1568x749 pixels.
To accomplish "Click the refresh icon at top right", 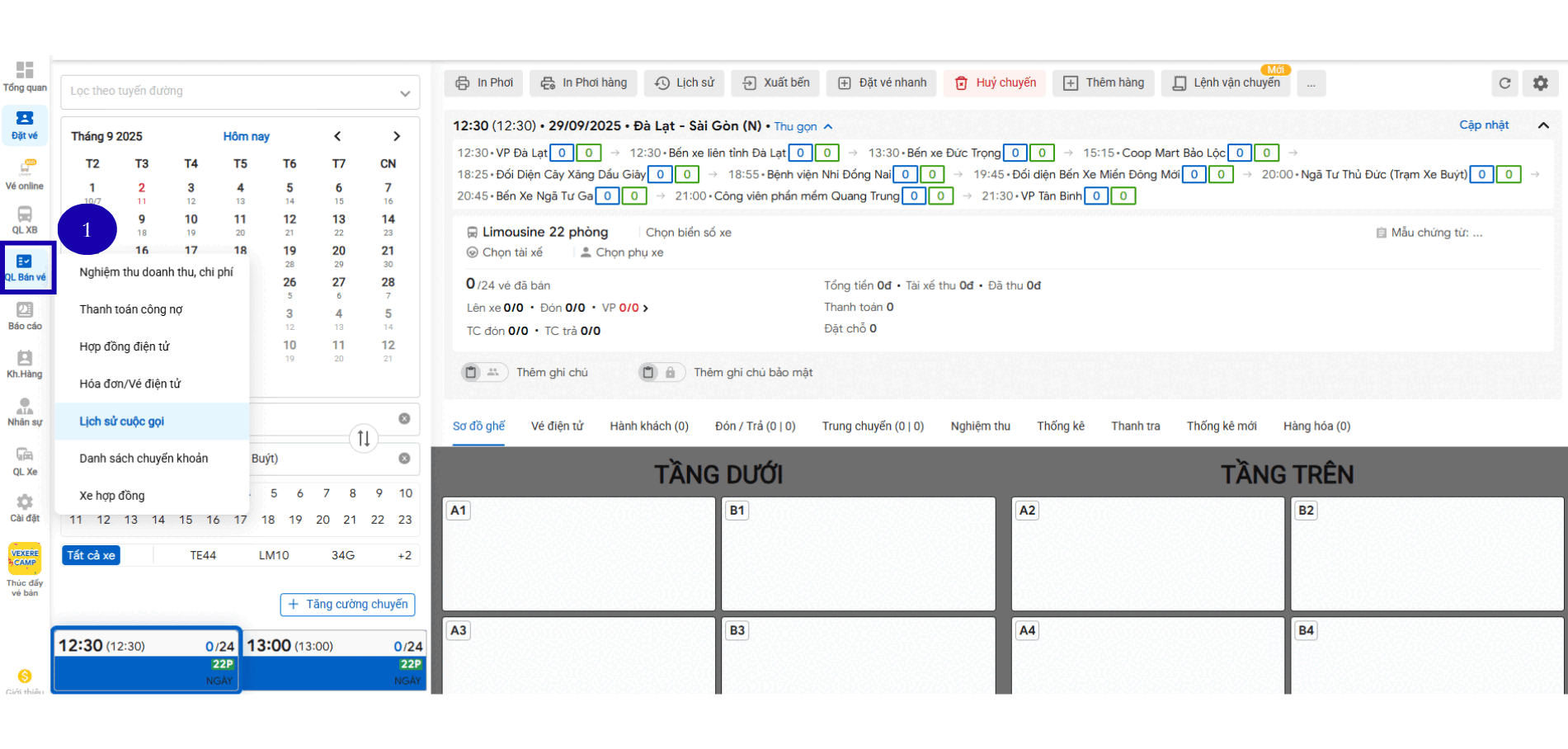I will coord(1504,83).
